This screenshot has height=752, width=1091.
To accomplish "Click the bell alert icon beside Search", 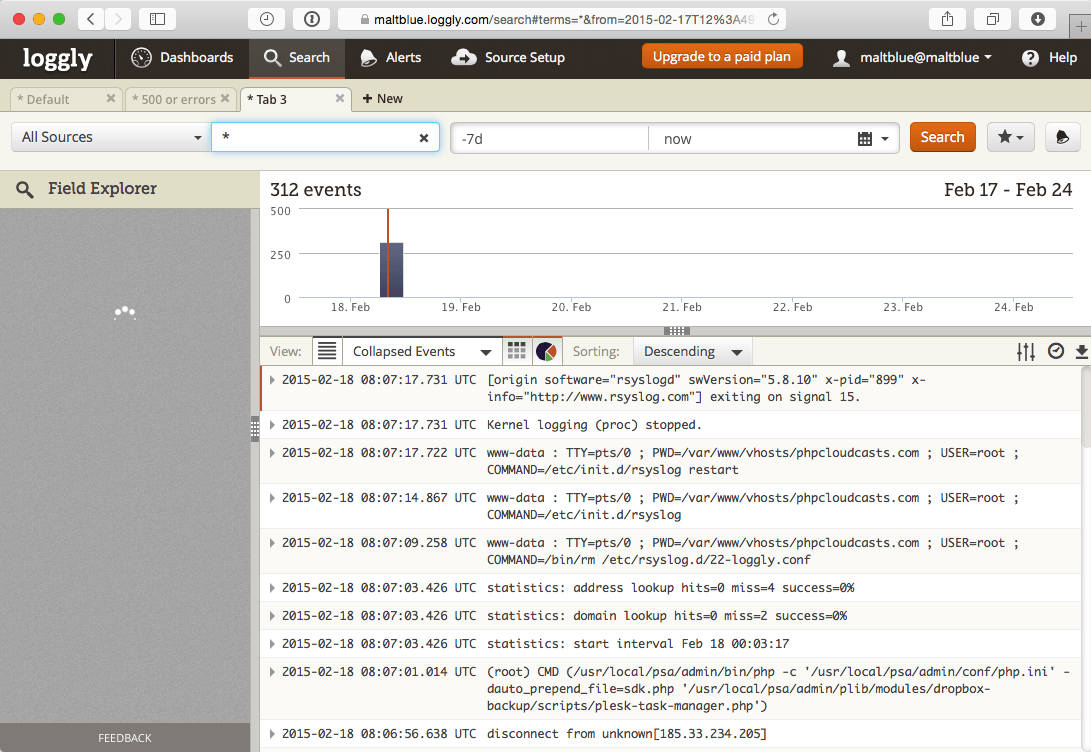I will pos(1062,137).
